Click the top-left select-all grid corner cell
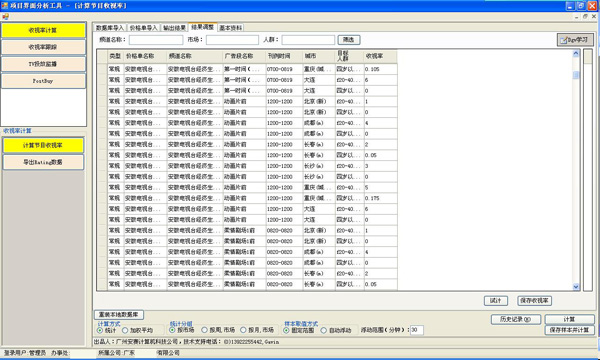This screenshot has height=360, width=600. [102, 56]
